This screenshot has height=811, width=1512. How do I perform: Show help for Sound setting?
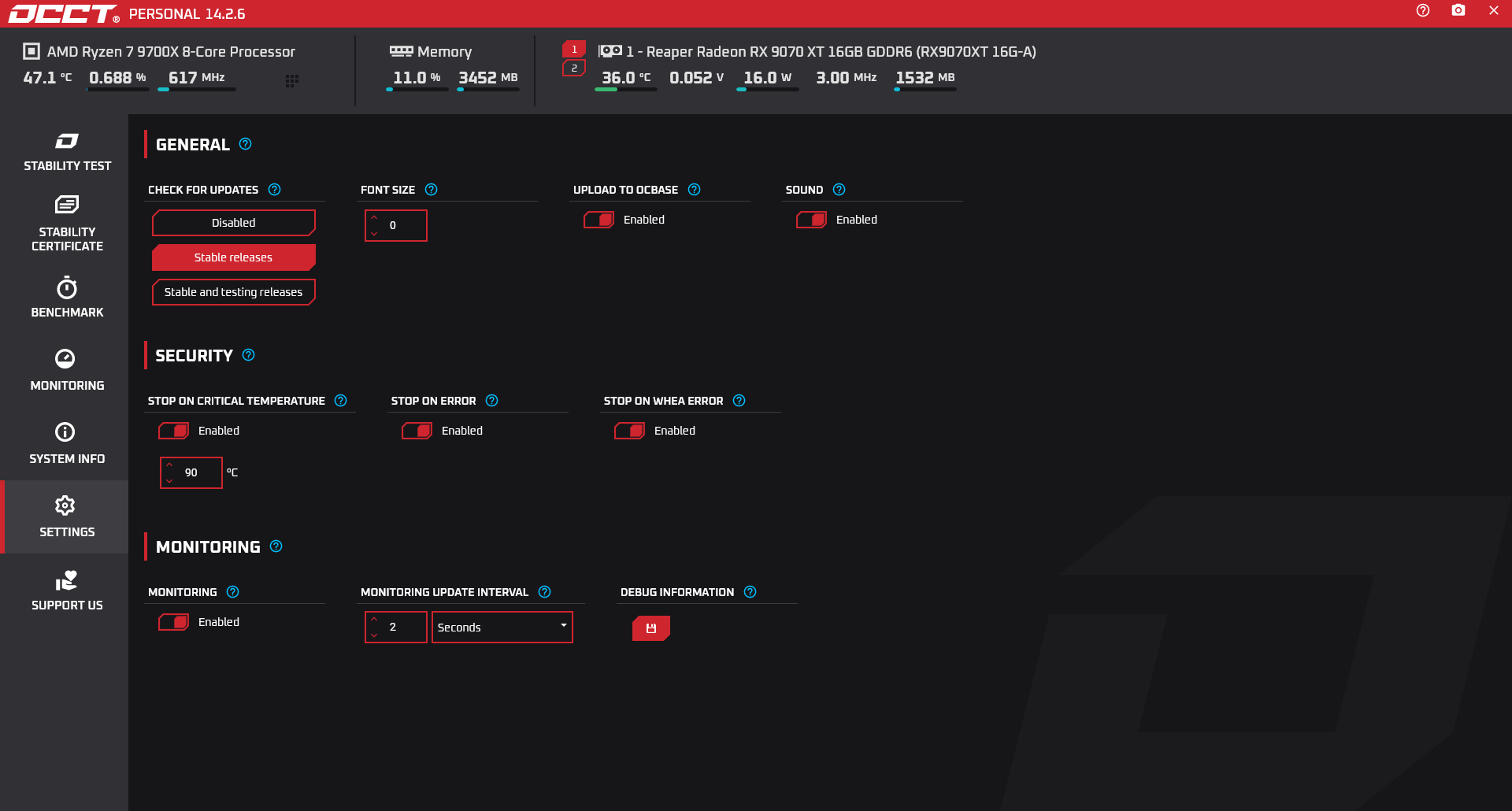click(x=839, y=190)
